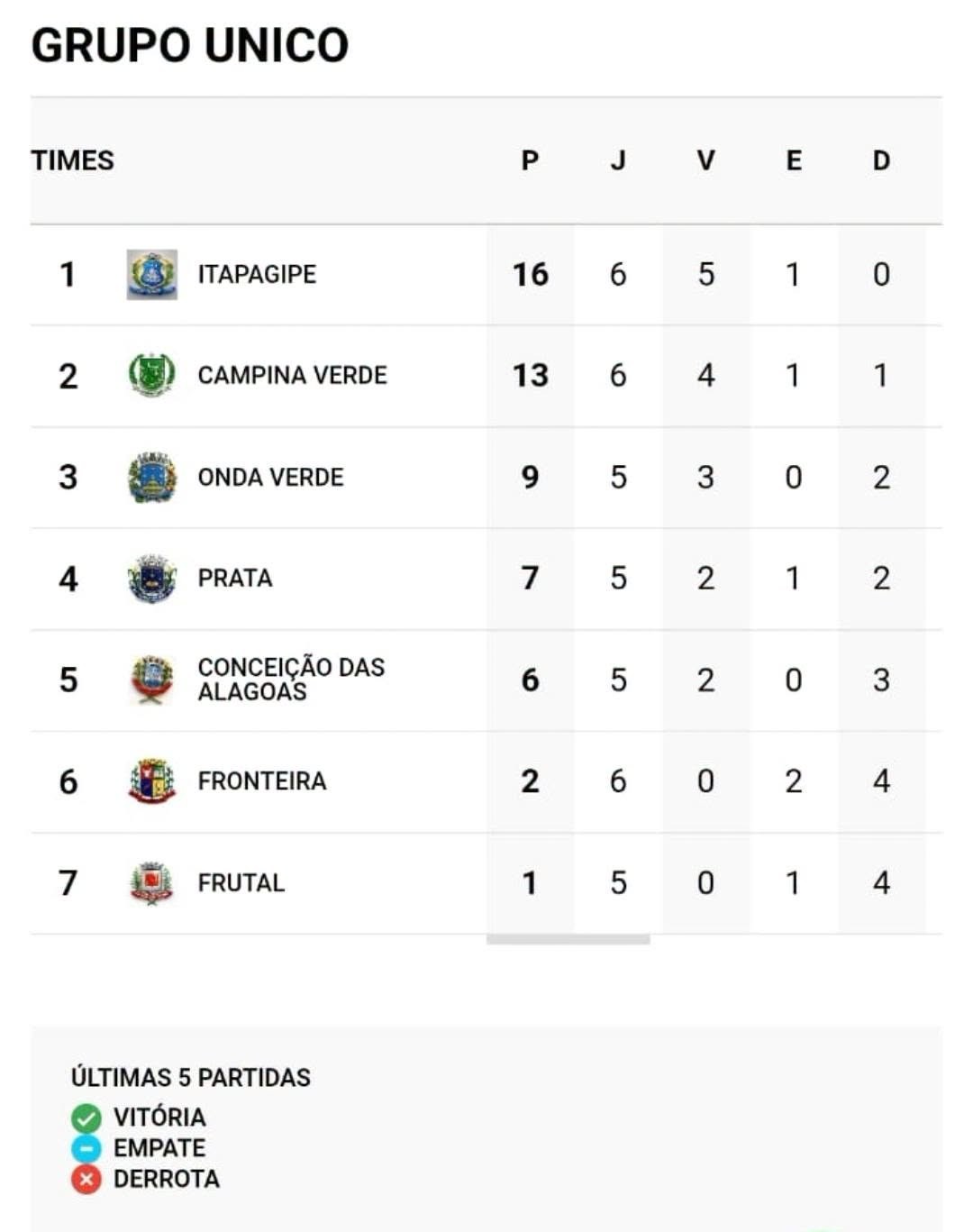Open the ITAPAGIPE team name link
This screenshot has height=1232, width=973.
tap(257, 274)
